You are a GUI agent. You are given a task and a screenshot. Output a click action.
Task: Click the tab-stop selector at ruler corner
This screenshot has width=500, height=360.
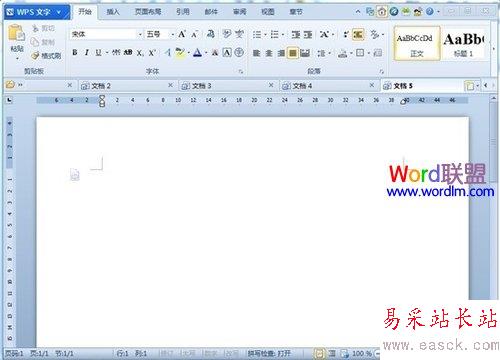[x=9, y=100]
